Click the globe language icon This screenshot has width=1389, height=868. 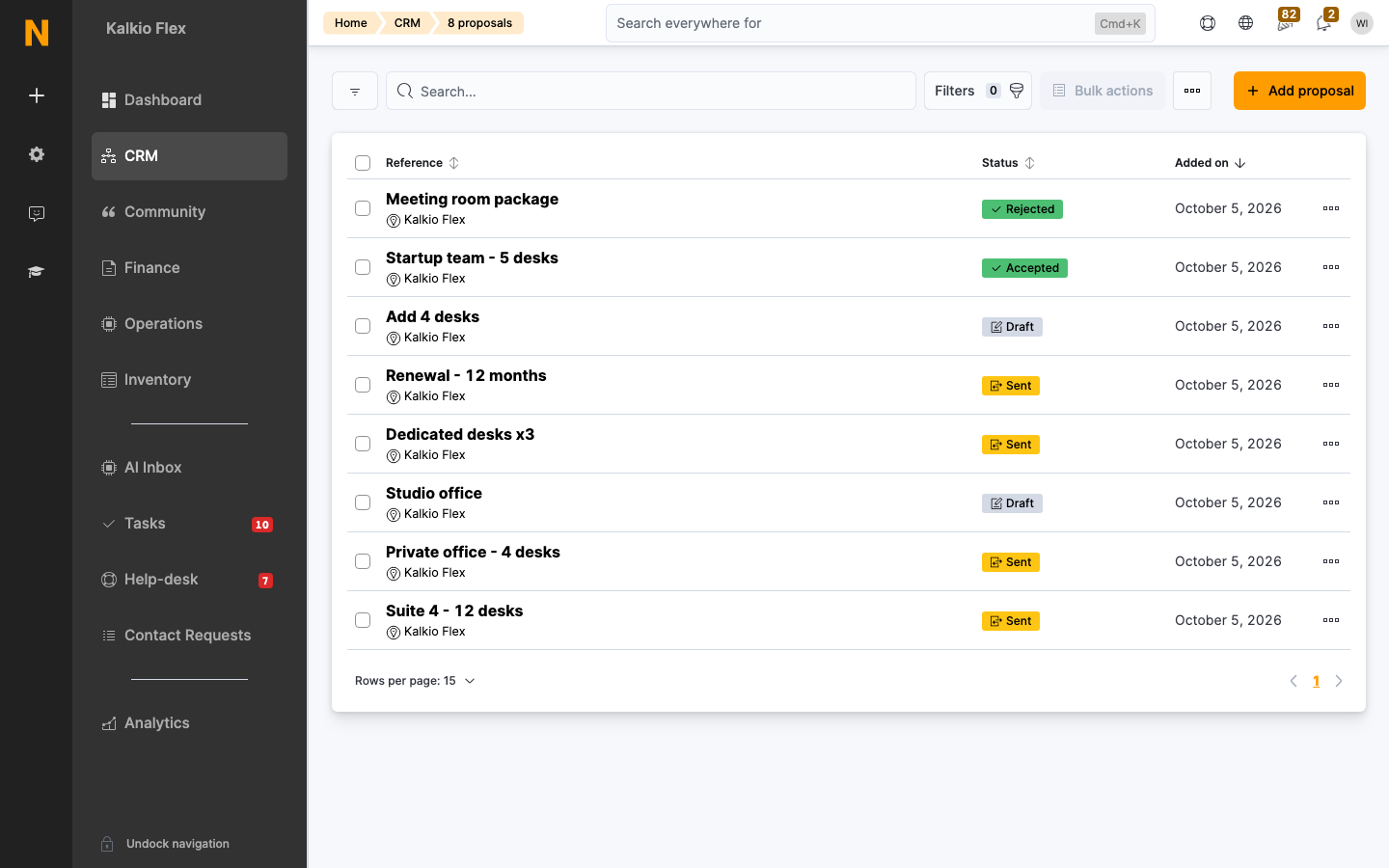pyautogui.click(x=1246, y=23)
